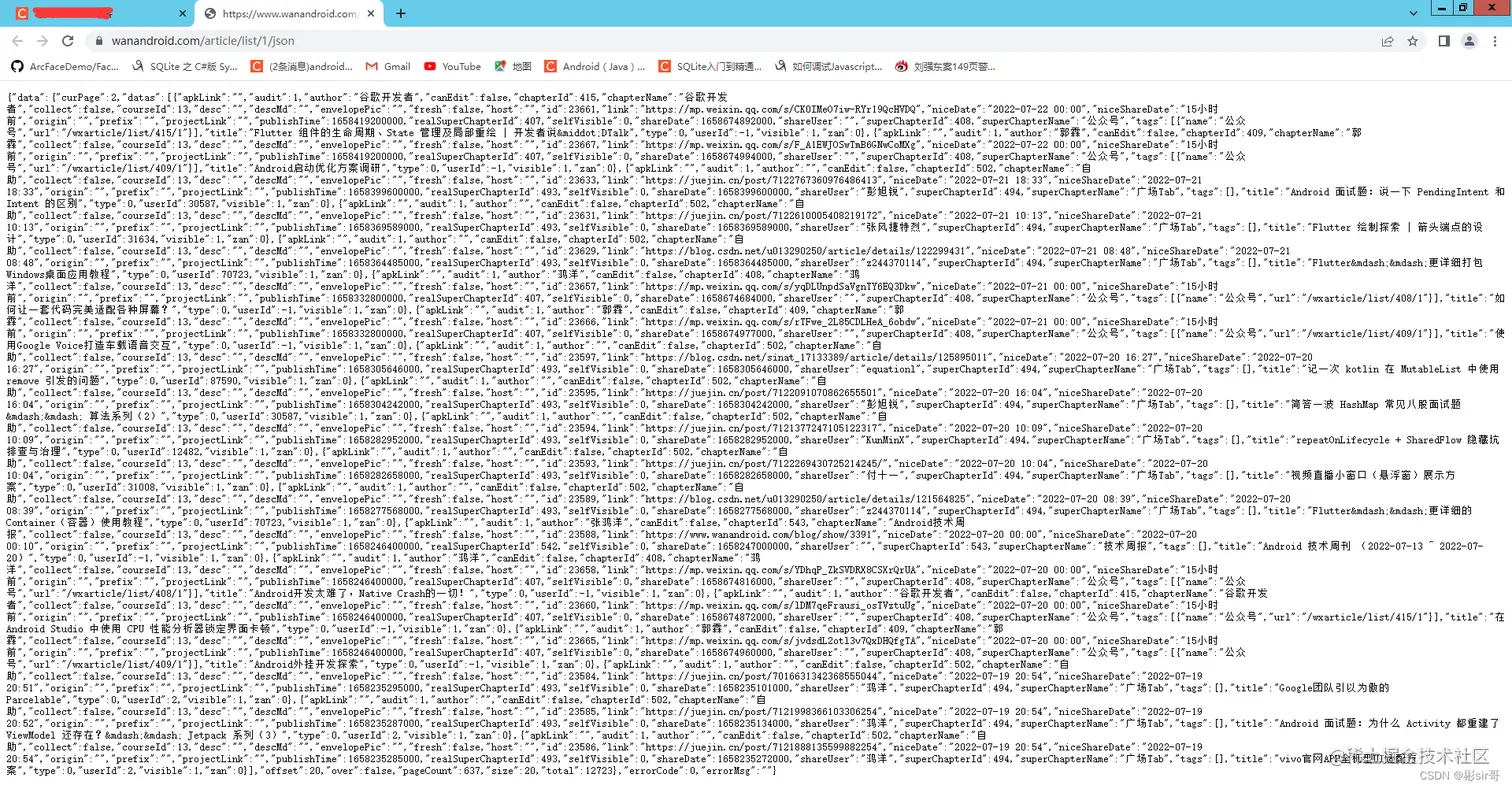This screenshot has height=789, width=1512.
Task: Open the 如何调试Javascript bookmark
Action: click(x=829, y=66)
